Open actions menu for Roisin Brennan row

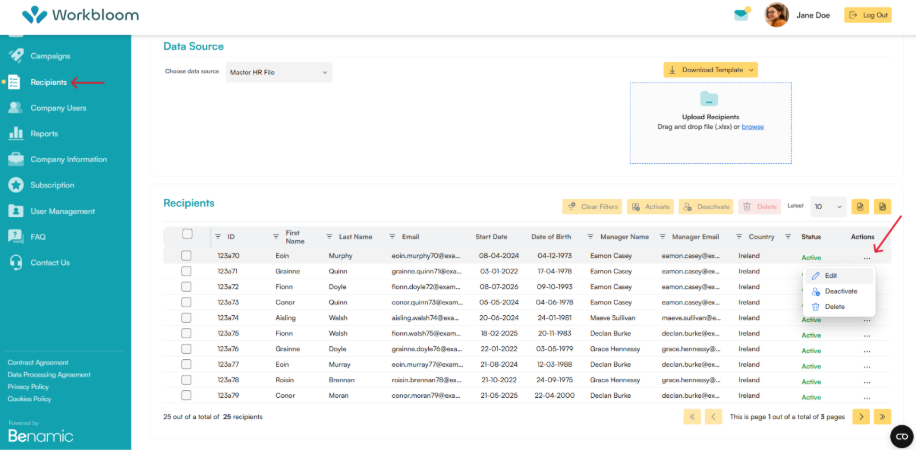click(x=866, y=382)
